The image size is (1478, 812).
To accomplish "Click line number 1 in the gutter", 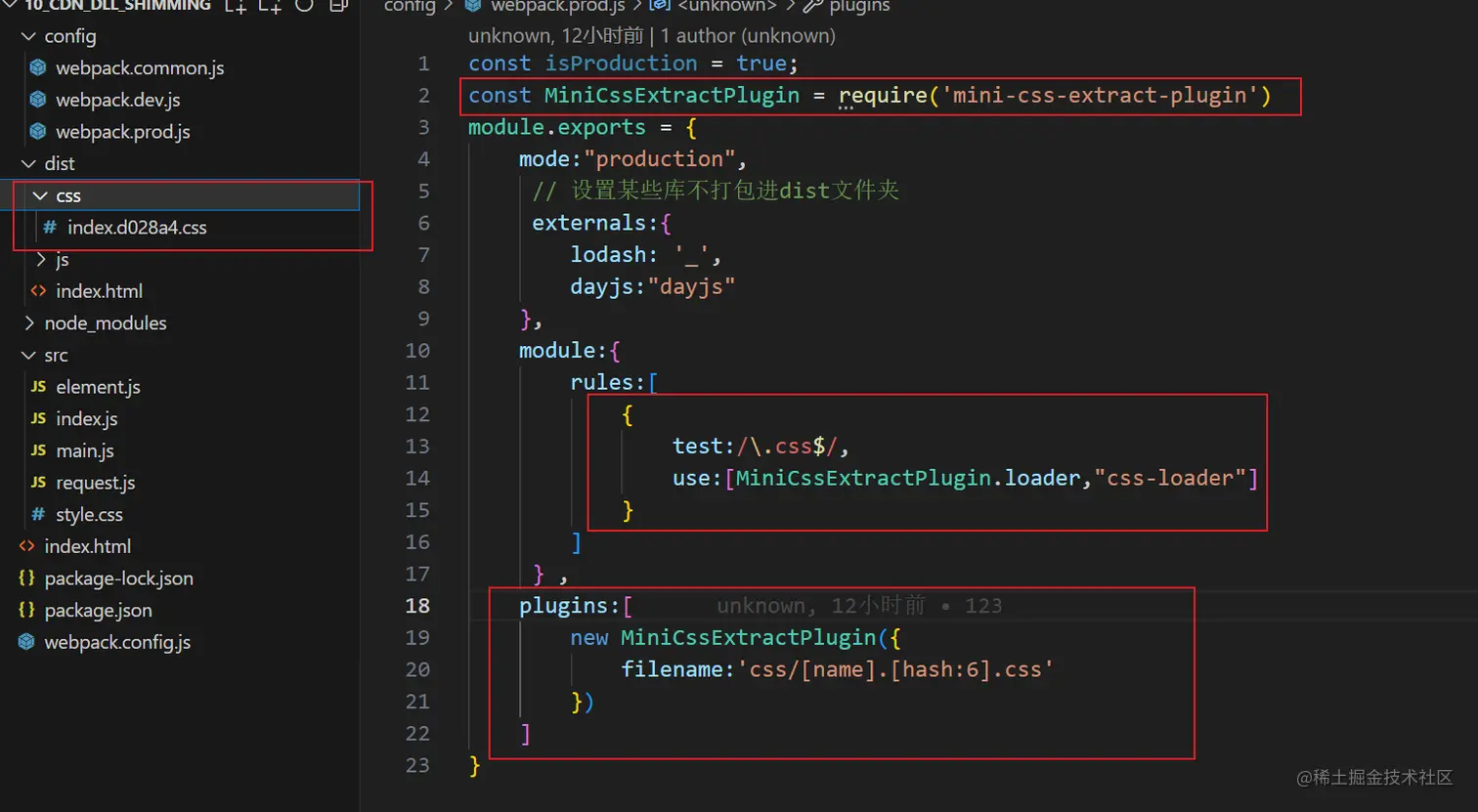I will (x=423, y=64).
